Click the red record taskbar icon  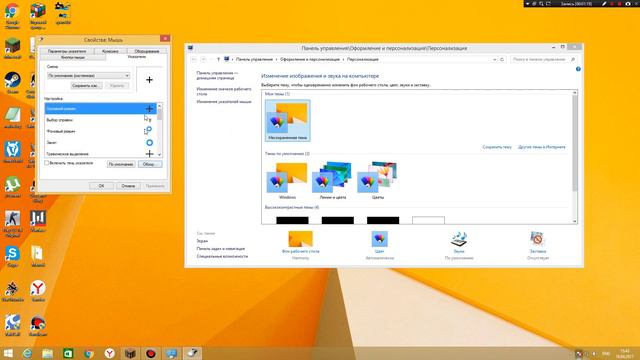[x=151, y=353]
